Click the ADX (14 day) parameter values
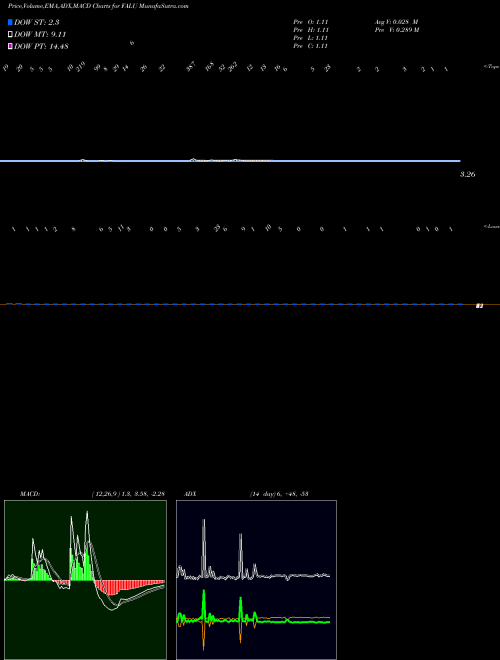The image size is (500, 660). [x=279, y=494]
